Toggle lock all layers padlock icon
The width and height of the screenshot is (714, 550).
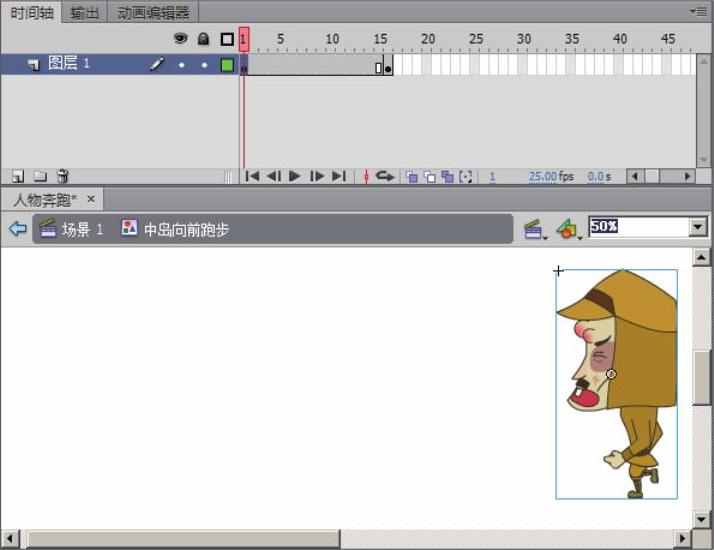click(204, 39)
